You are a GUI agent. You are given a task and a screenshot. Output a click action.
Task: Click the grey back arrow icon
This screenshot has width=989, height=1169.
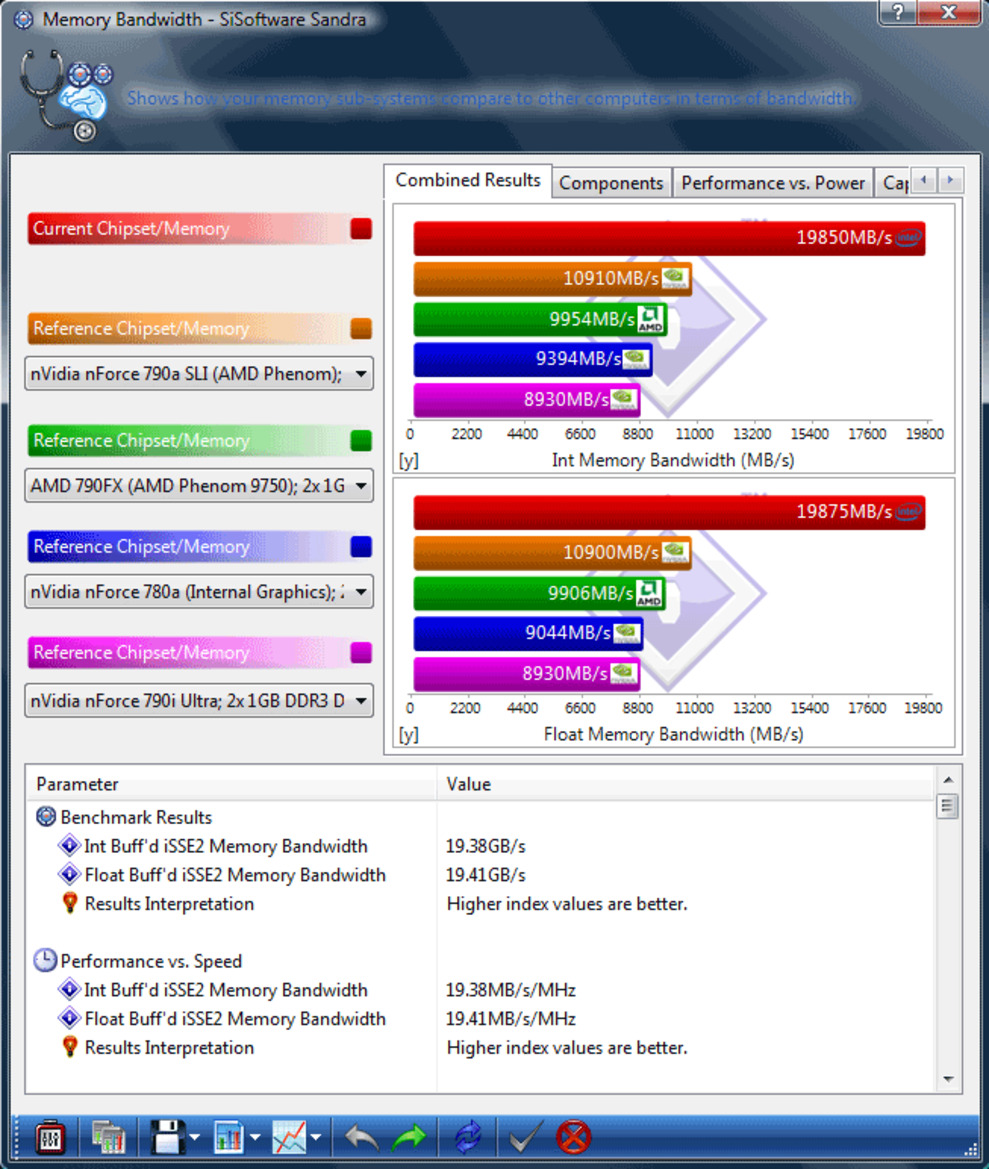click(362, 1138)
